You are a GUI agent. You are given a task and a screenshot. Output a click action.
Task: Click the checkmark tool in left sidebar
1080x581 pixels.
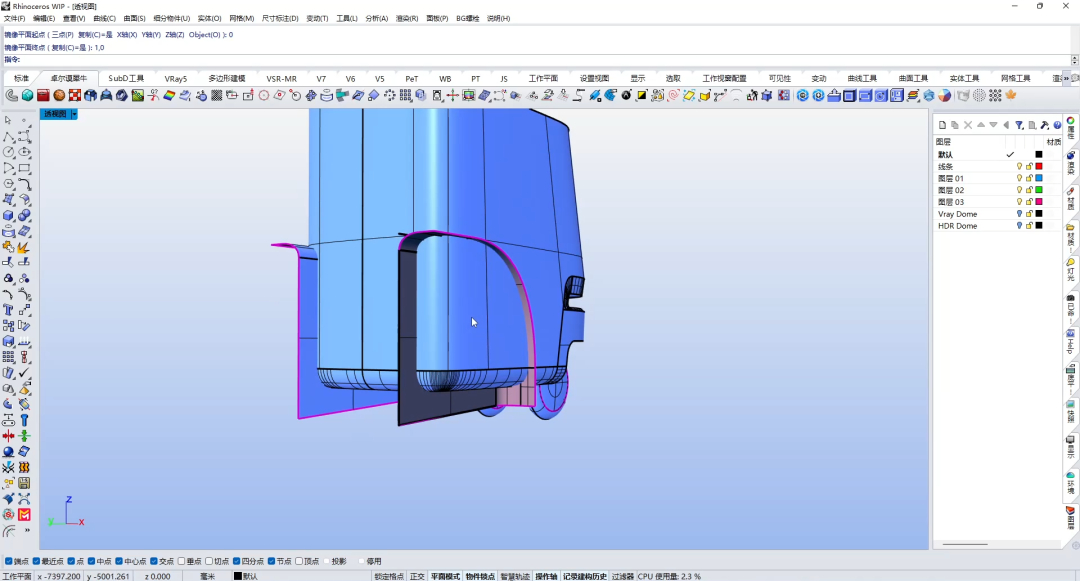pos(24,372)
